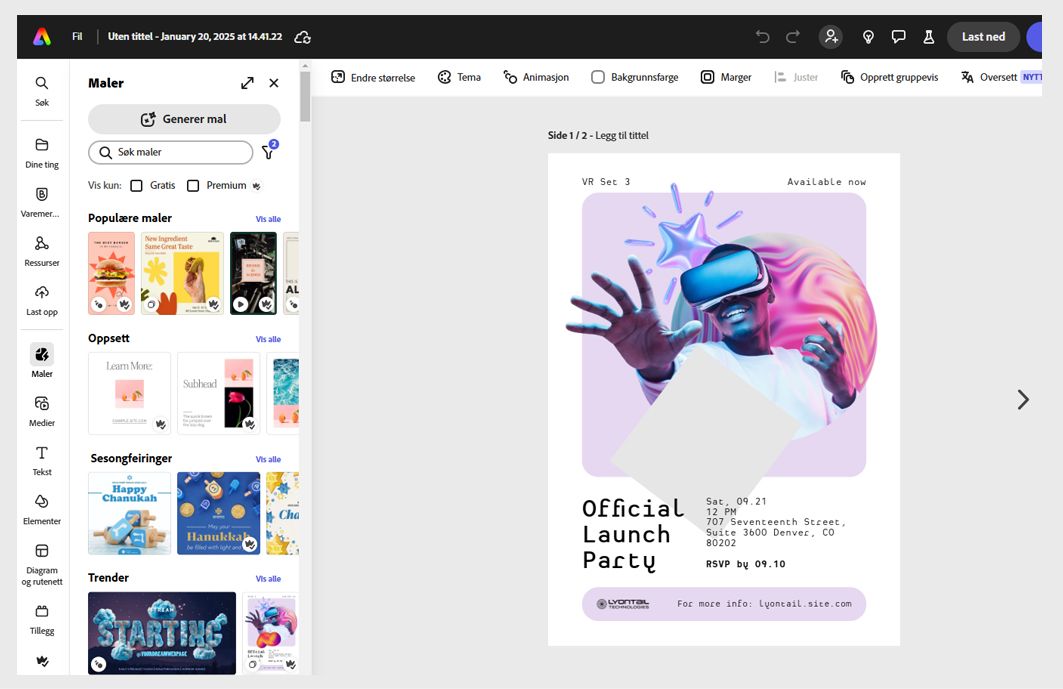Enable the Gratis filter checkbox
Image resolution: width=1063 pixels, height=689 pixels.
[x=136, y=185]
